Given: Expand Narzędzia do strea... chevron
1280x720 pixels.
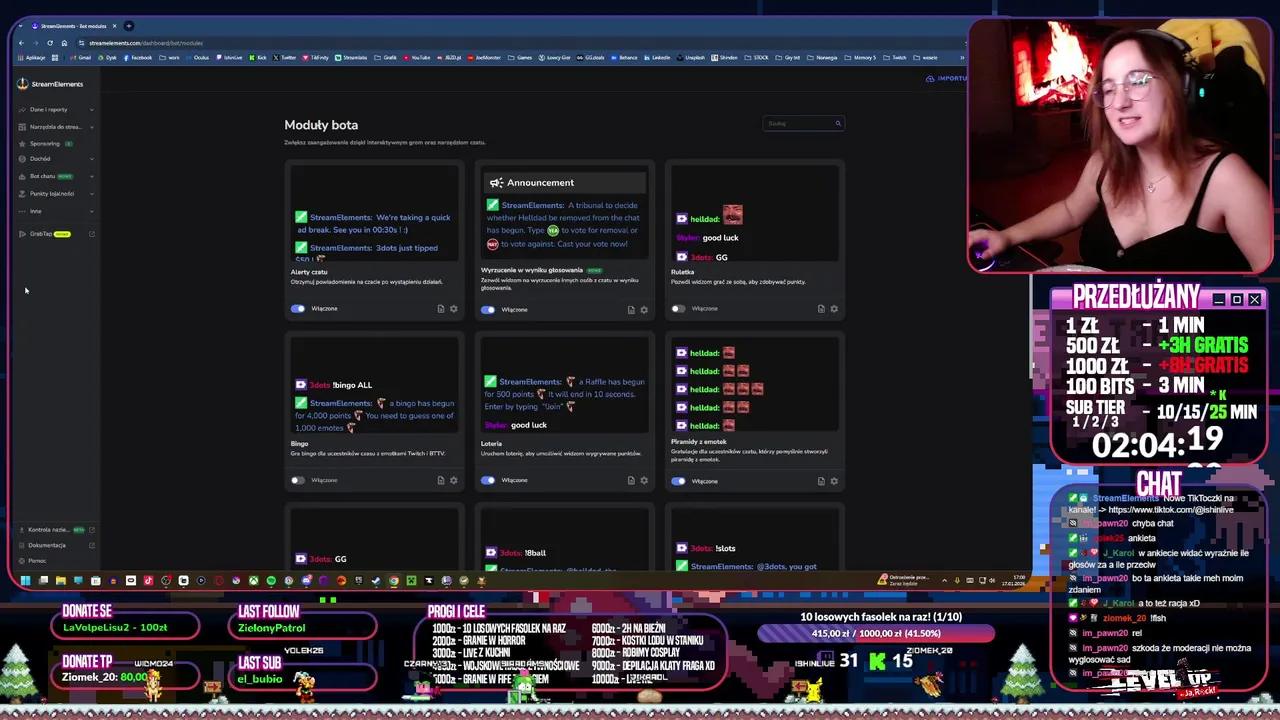Looking at the screenshot, I should click(92, 127).
